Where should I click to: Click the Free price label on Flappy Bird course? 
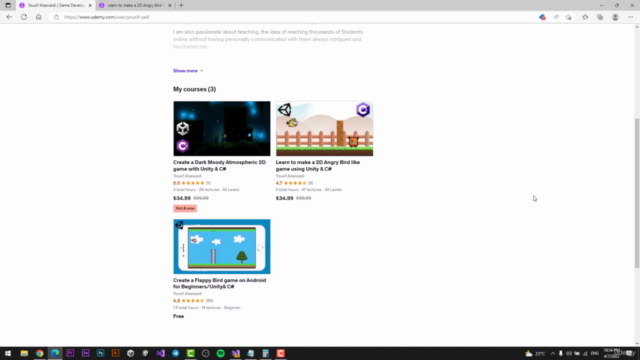pos(178,316)
